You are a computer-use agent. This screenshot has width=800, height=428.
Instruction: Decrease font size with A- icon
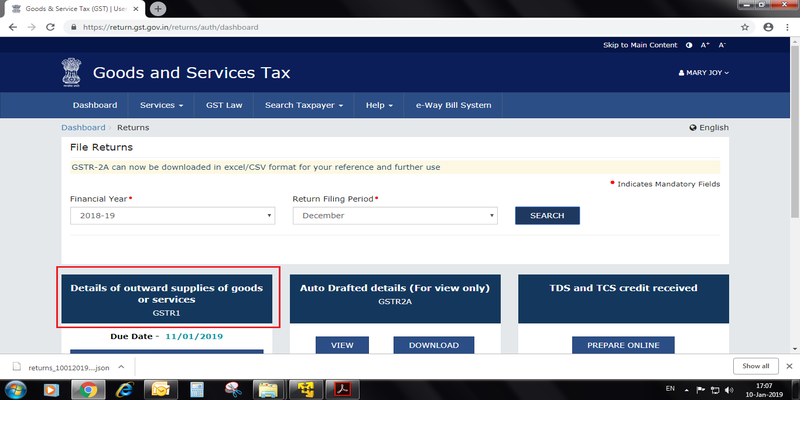[x=722, y=45]
